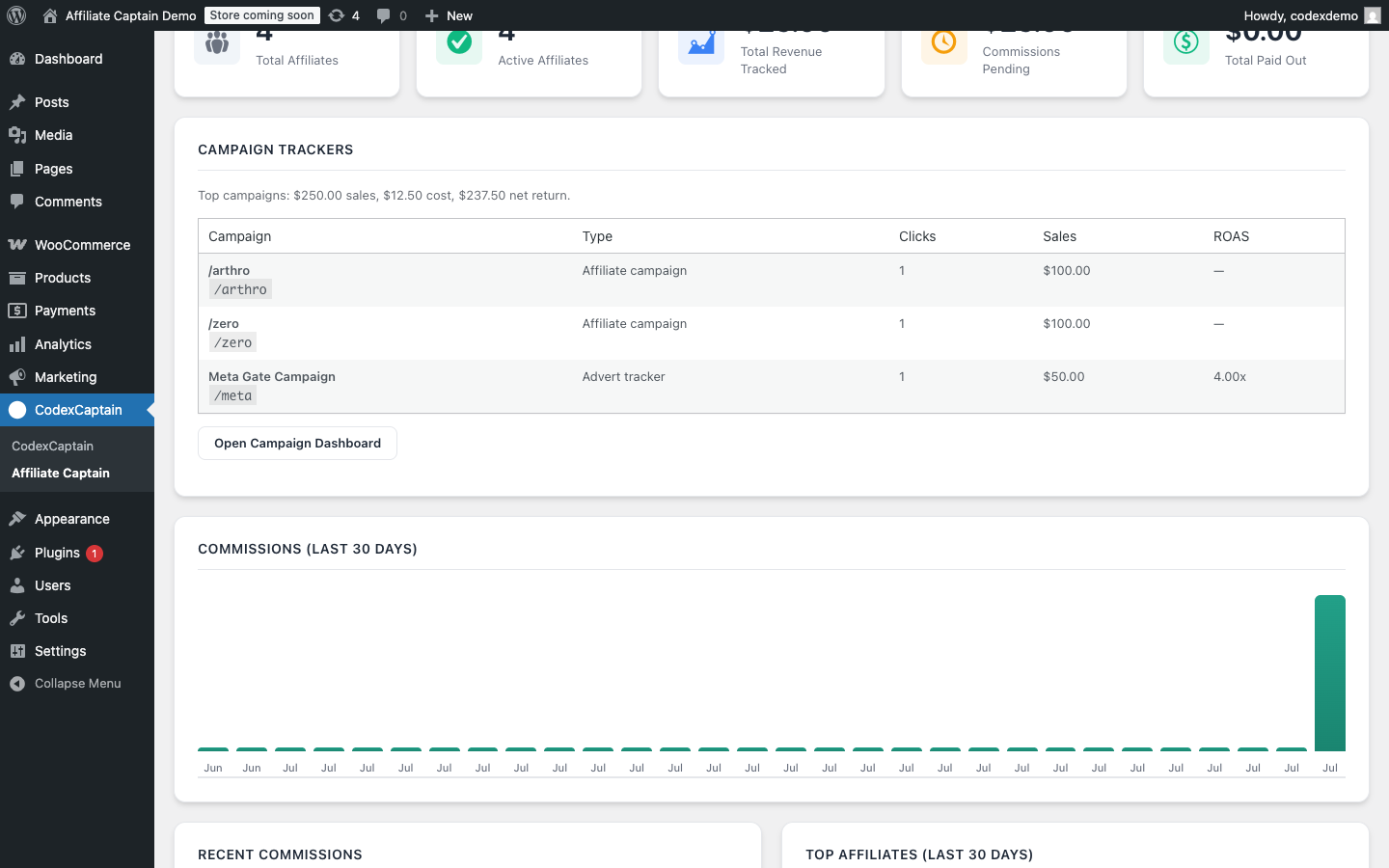This screenshot has height=868, width=1389.
Task: Click the ROAS column header
Action: [1231, 236]
